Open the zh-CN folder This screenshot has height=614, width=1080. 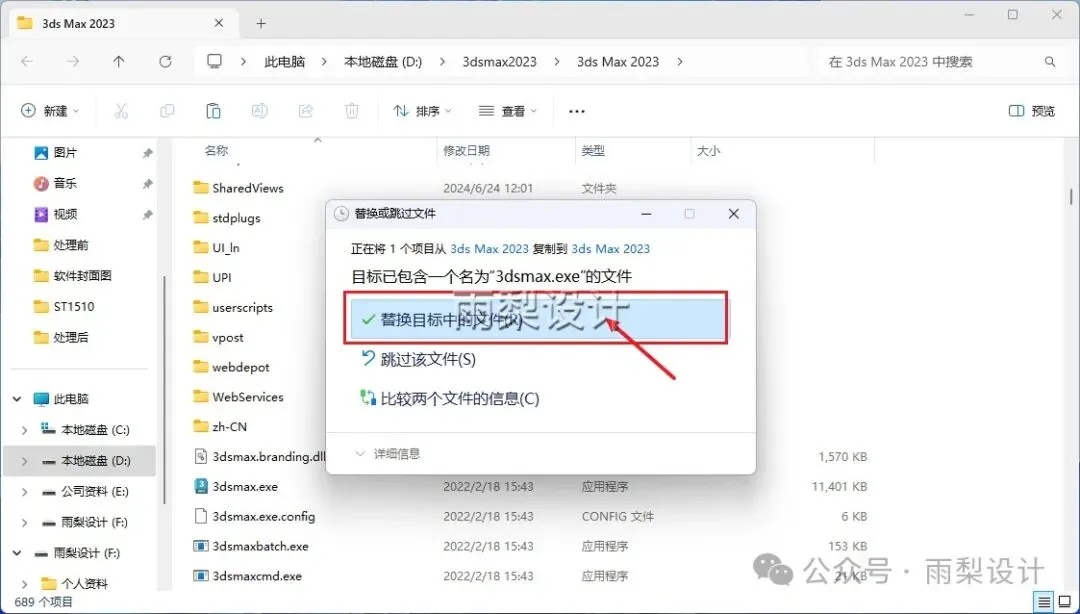(229, 427)
